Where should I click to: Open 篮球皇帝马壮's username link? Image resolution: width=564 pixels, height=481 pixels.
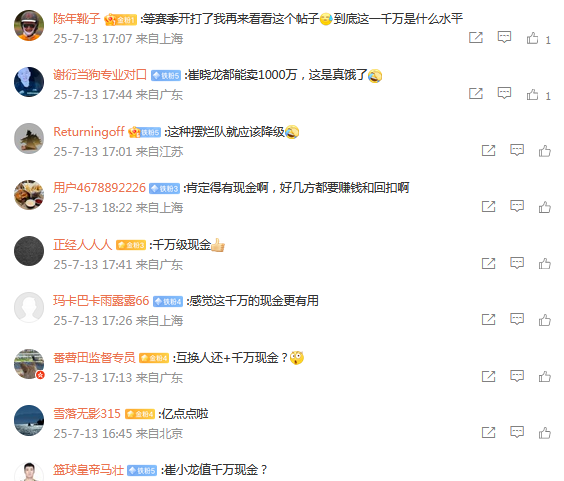coord(88,470)
